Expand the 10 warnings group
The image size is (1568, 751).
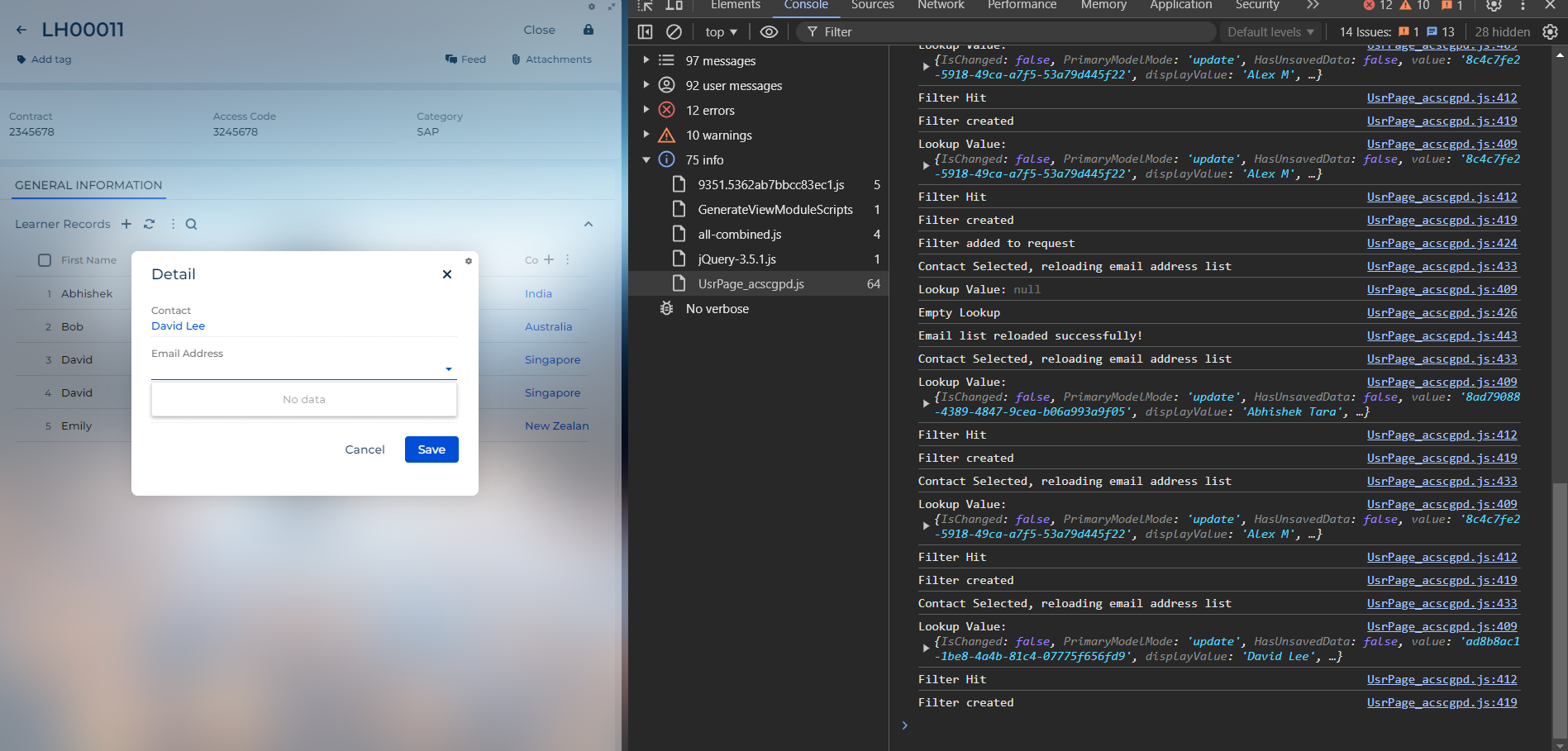click(x=646, y=135)
